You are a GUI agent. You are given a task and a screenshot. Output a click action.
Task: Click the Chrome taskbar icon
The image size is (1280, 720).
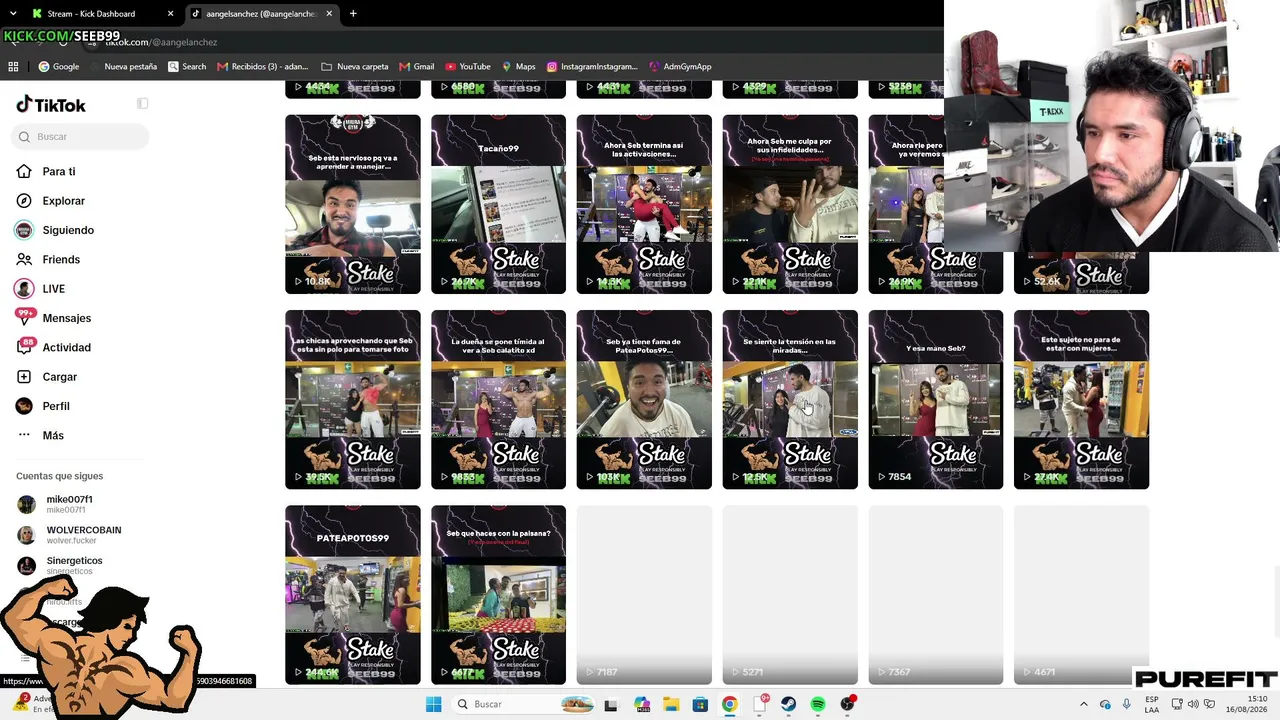point(730,704)
